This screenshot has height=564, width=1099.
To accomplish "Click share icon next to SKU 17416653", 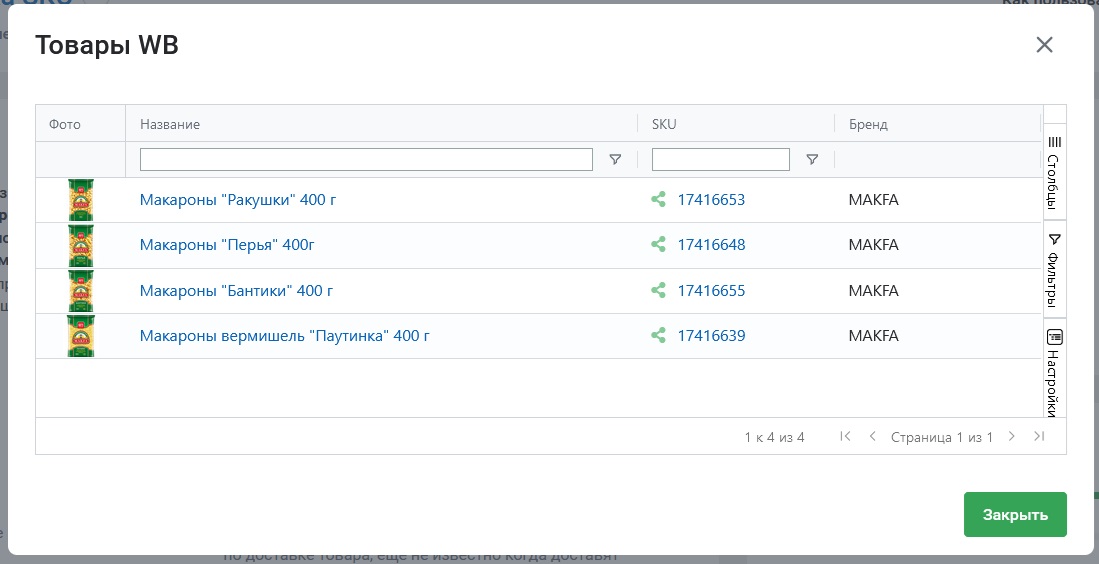I will tap(658, 200).
